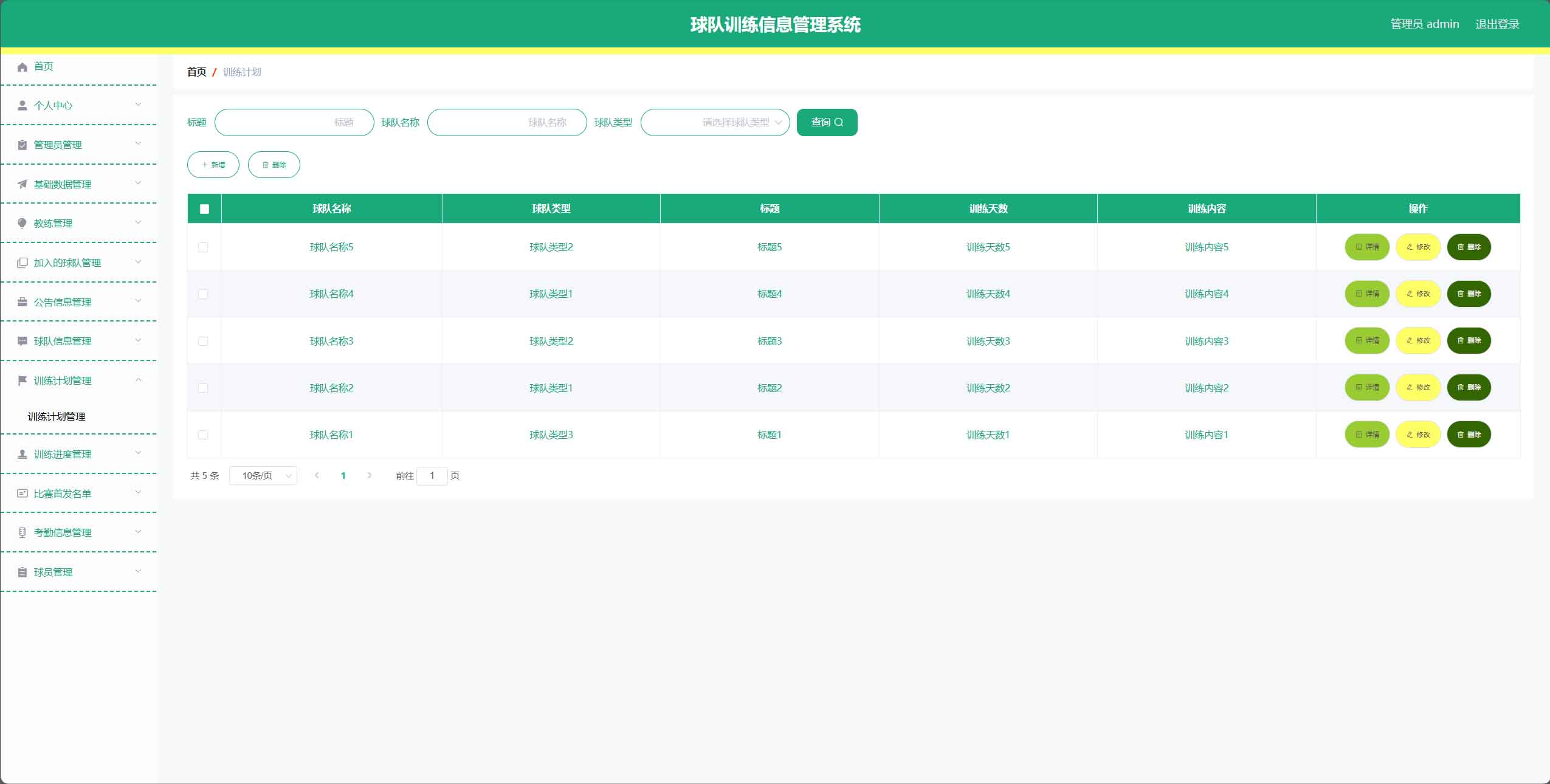Click the magnifier icon in the 查询 button
Screen dimensions: 1550x784
click(x=839, y=122)
